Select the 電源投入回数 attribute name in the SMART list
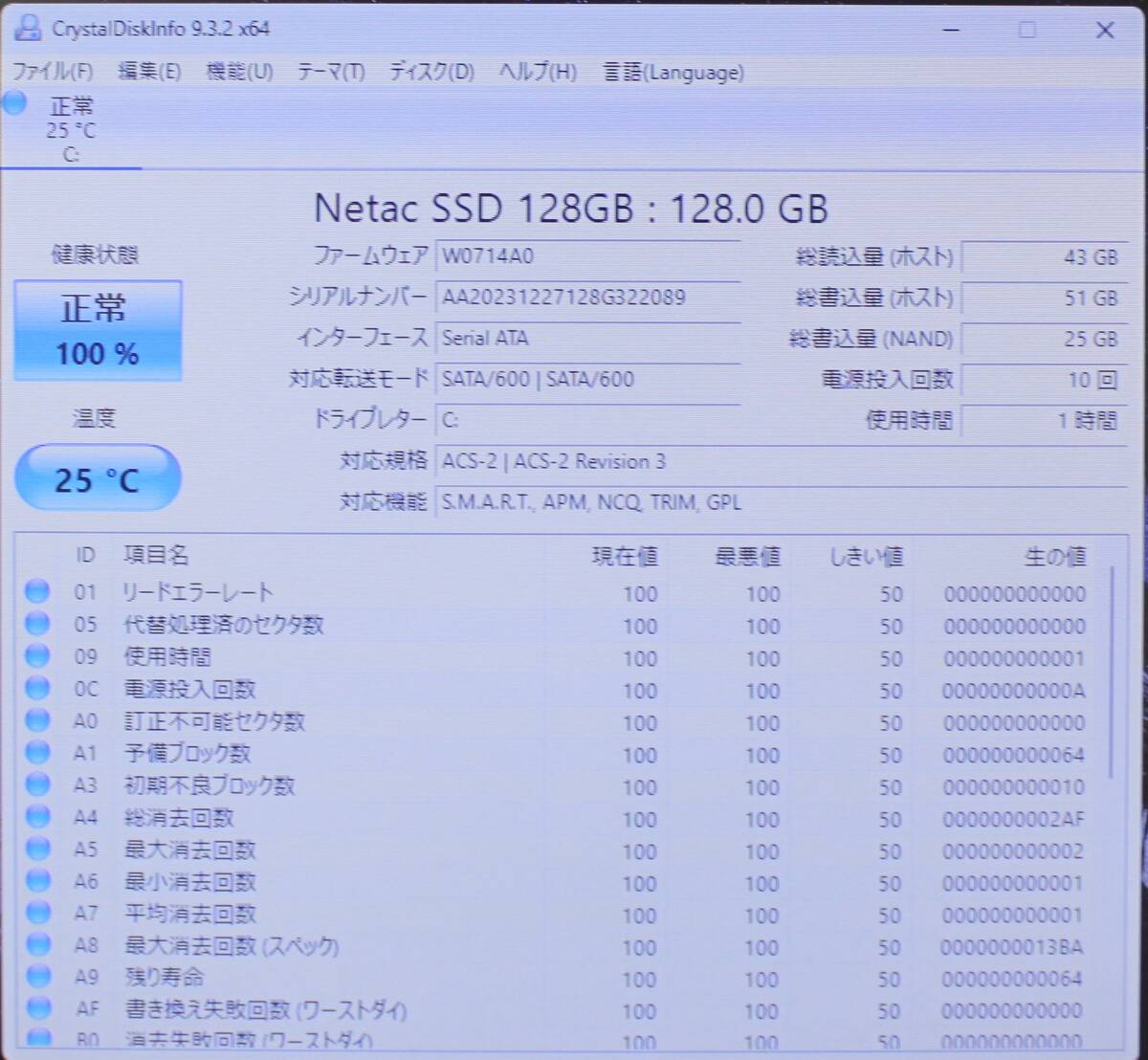Image resolution: width=1148 pixels, height=1060 pixels. point(189,690)
